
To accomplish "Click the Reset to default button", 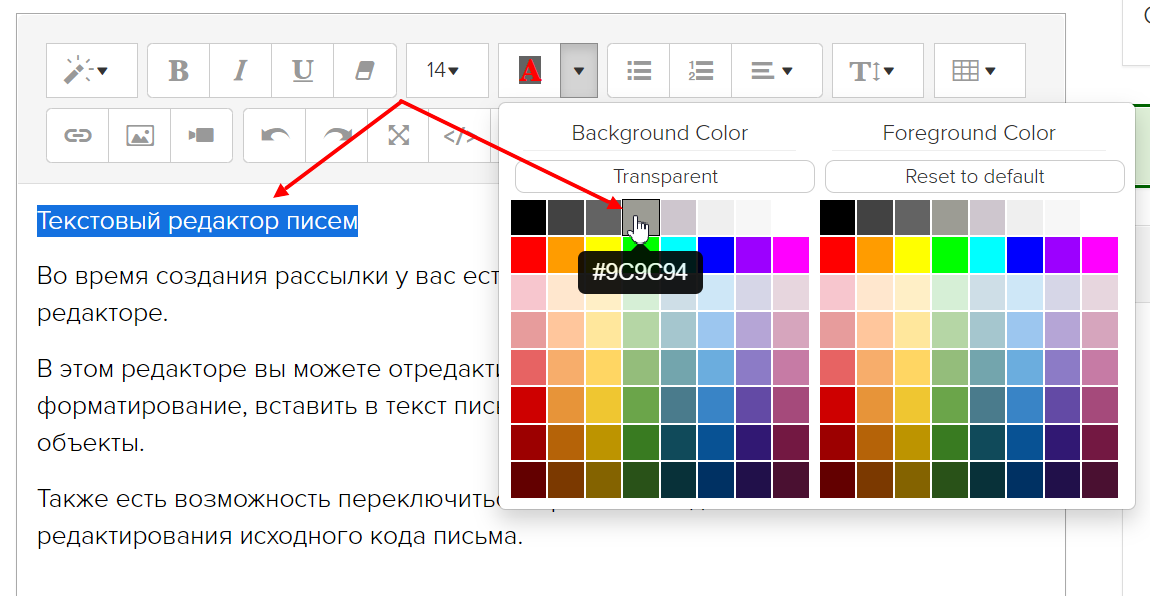I will point(974,177).
